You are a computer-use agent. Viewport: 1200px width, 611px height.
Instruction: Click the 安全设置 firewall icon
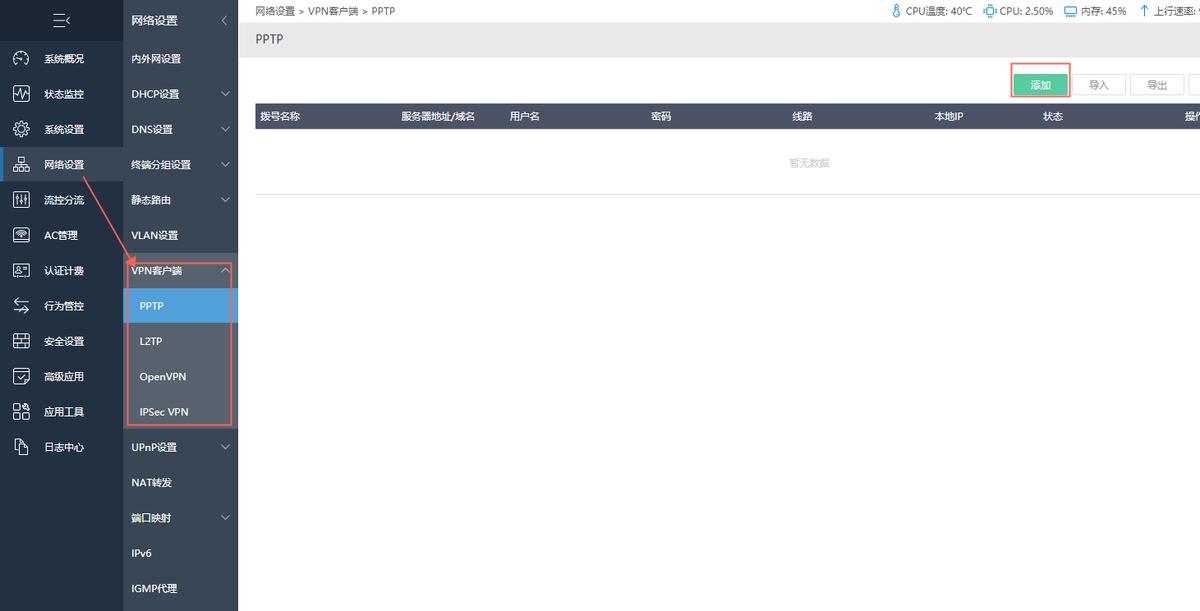(x=21, y=341)
